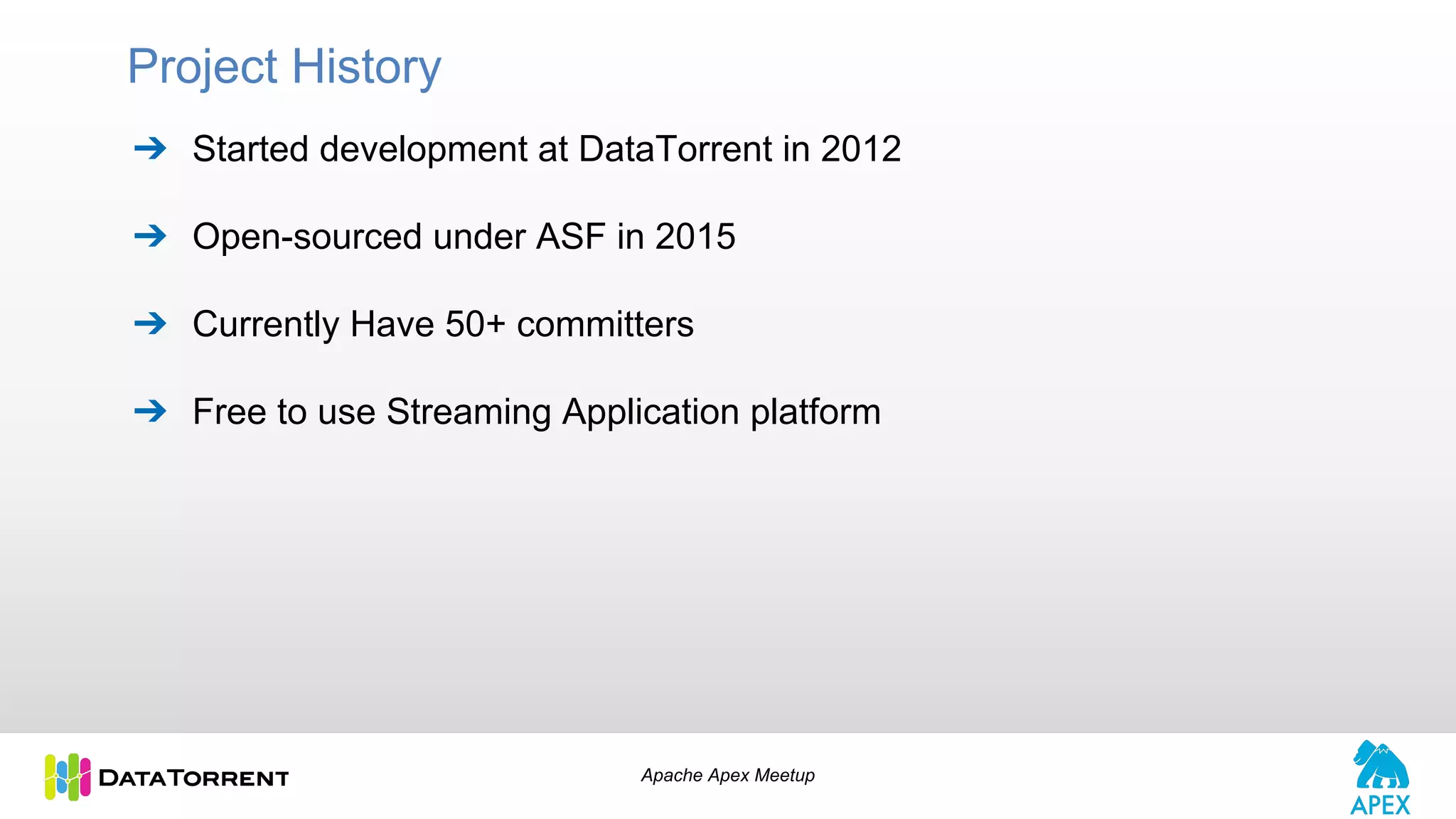Viewport: 1456px width, 819px height.
Task: Click the word 'DataTorrent' in the first bullet
Action: [675, 149]
